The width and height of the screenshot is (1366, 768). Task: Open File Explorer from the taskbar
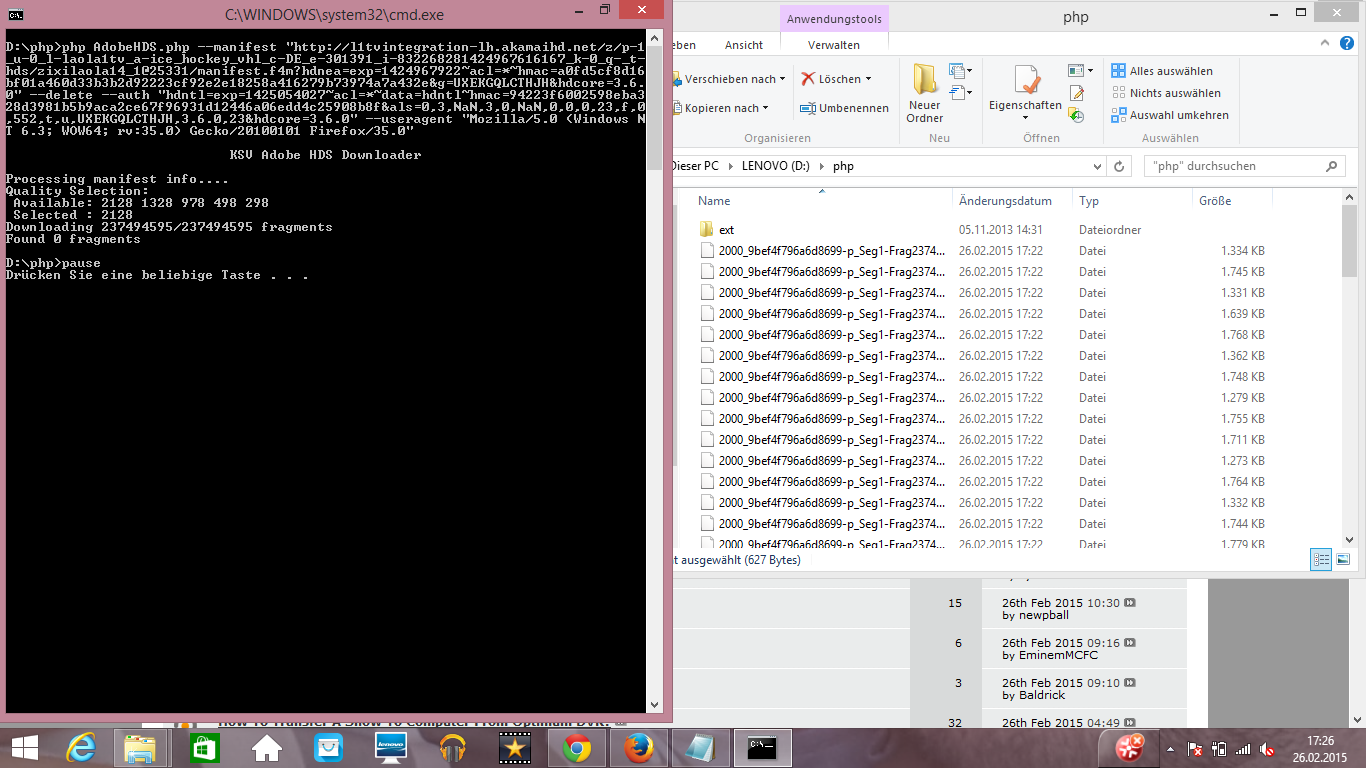140,747
